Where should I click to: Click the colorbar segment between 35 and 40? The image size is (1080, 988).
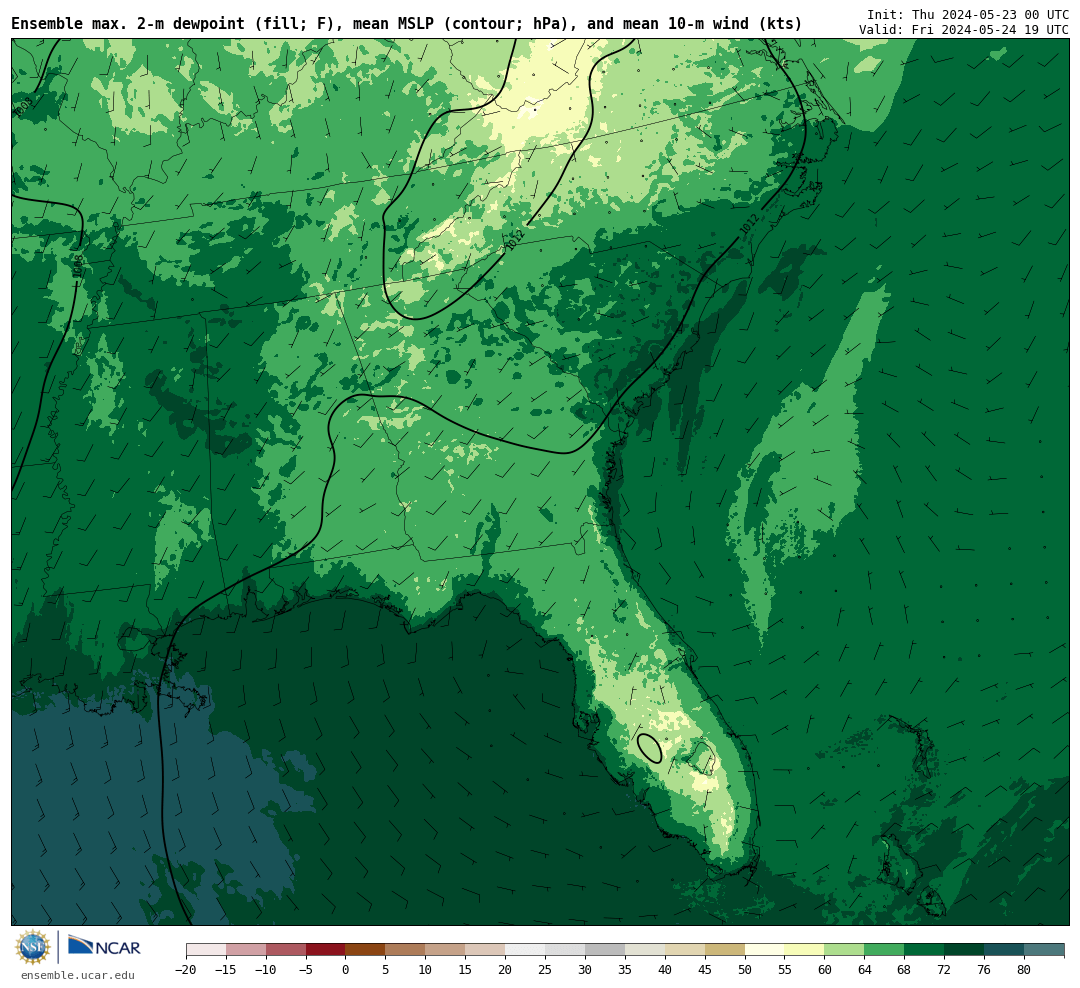point(645,950)
